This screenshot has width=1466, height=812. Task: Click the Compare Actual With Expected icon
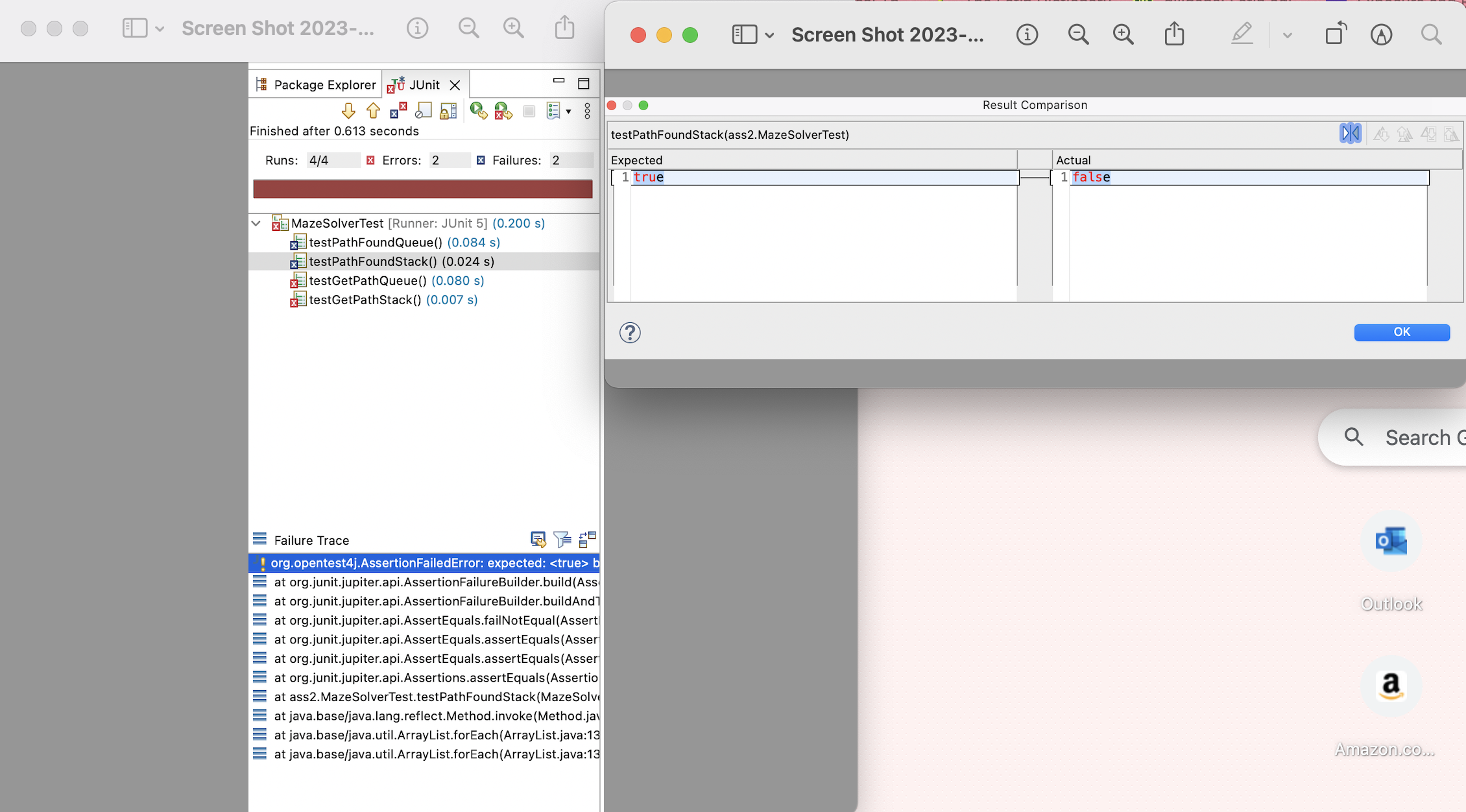tap(587, 539)
